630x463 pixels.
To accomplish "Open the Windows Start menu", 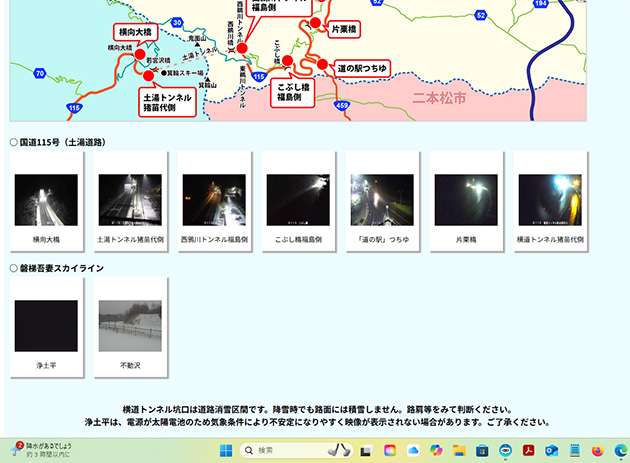I will pyautogui.click(x=225, y=450).
